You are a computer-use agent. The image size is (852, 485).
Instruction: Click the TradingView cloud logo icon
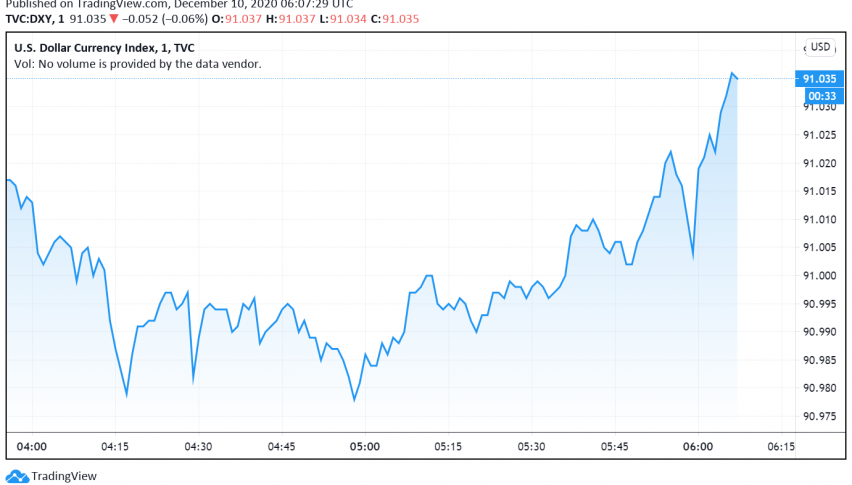point(17,476)
